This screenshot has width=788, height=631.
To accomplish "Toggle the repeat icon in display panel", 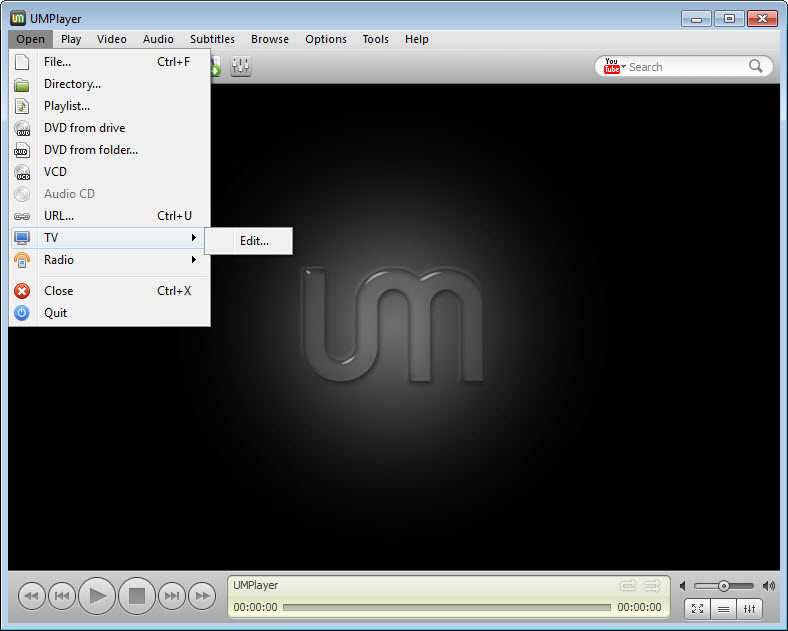I will (628, 585).
